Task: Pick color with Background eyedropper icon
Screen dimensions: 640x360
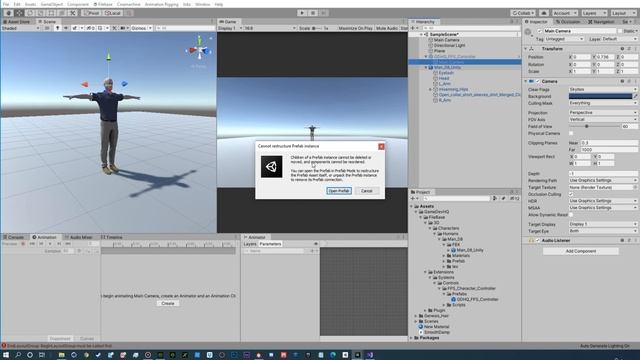Action: point(635,96)
